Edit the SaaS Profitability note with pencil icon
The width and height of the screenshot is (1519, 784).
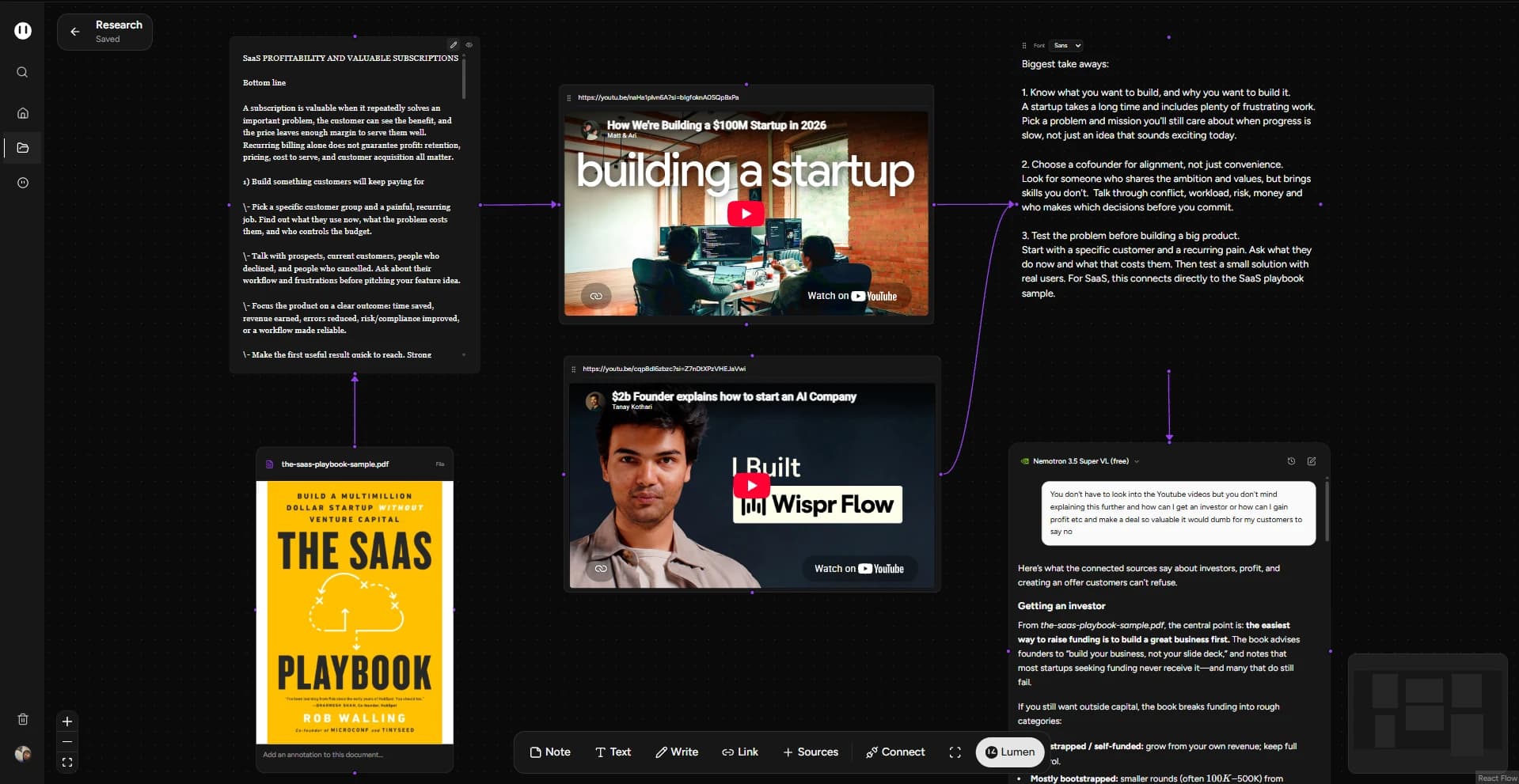(454, 45)
